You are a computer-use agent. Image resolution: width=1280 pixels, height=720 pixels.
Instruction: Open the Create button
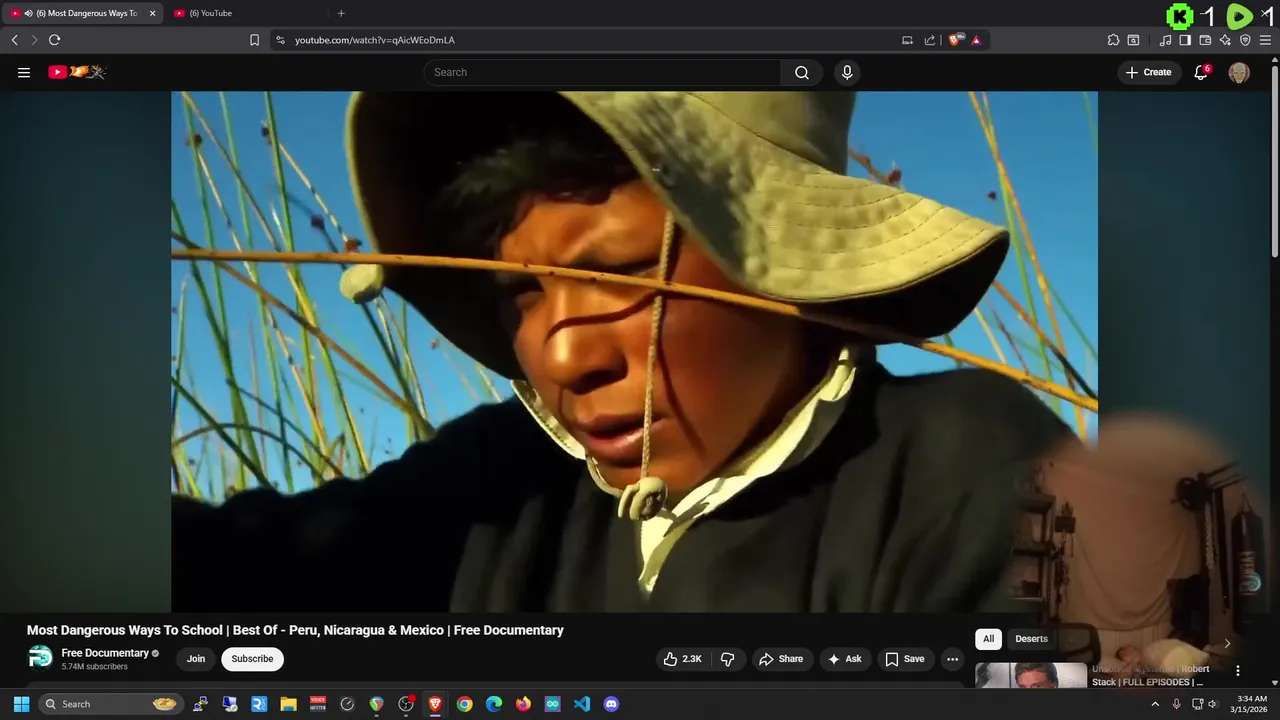[1148, 72]
